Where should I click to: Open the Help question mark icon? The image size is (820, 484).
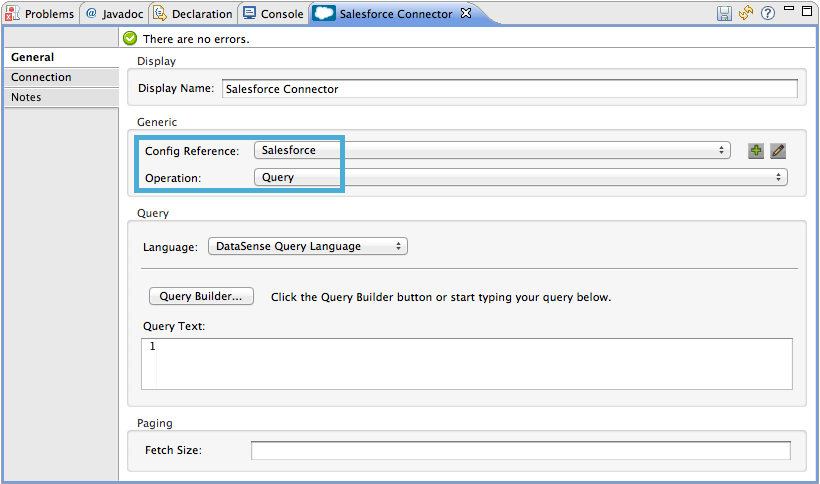click(768, 13)
